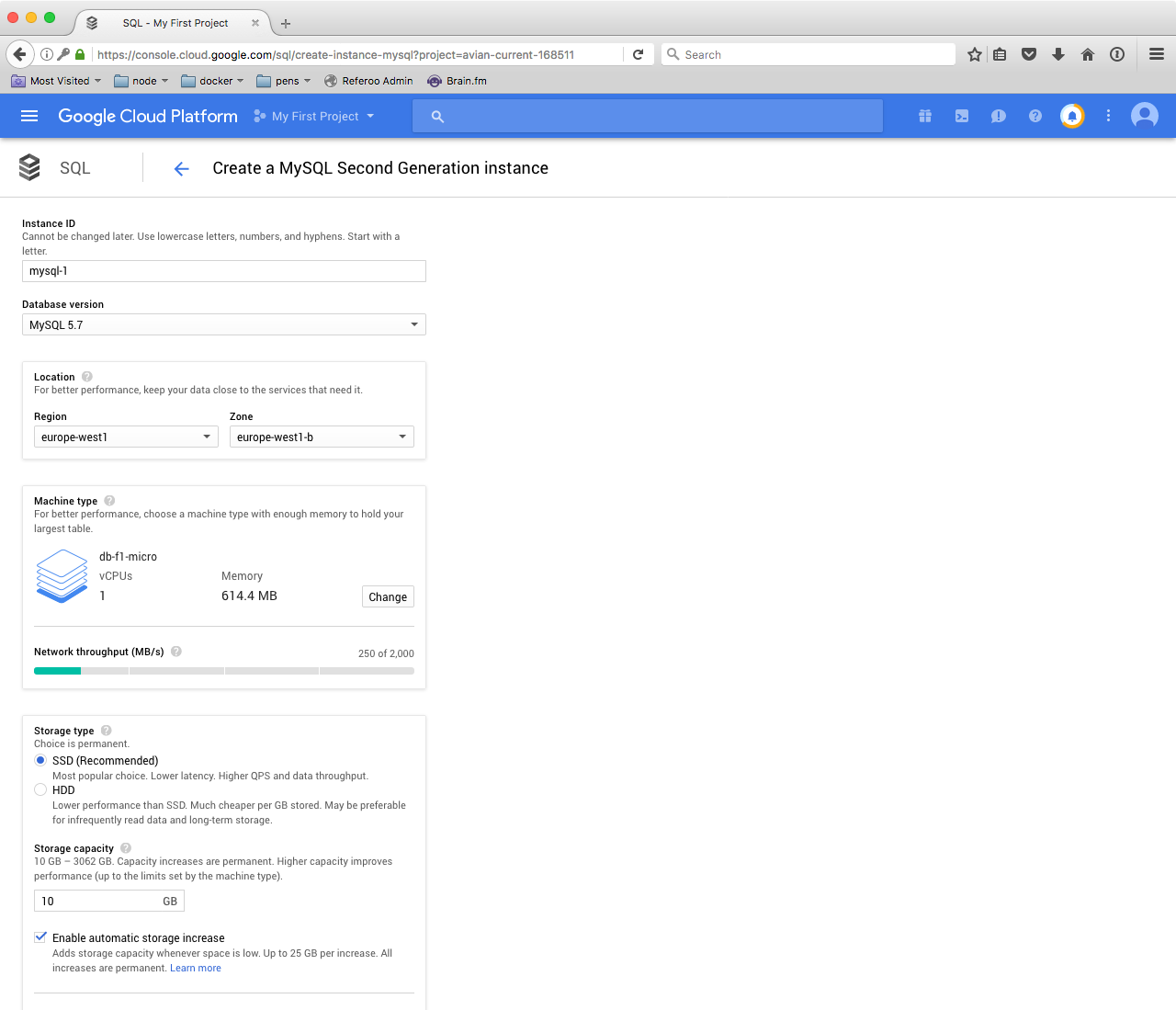Click the 250 of 2,000 throughput value
1176x1010 pixels.
click(386, 653)
